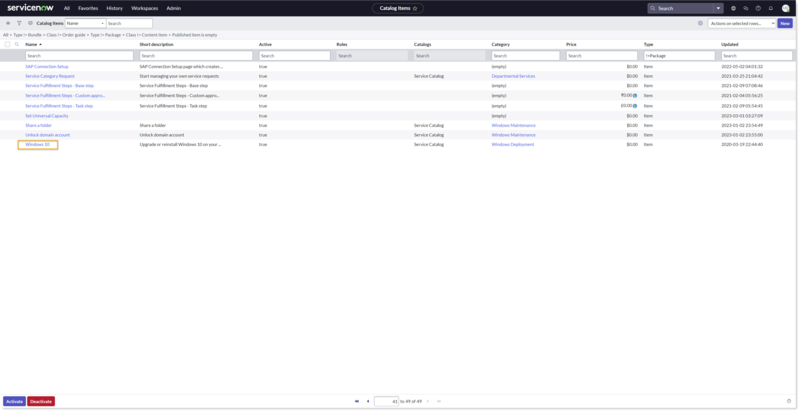This screenshot has width=800, height=412.
Task: Open Set Universal Capacity item
Action: tap(46, 116)
